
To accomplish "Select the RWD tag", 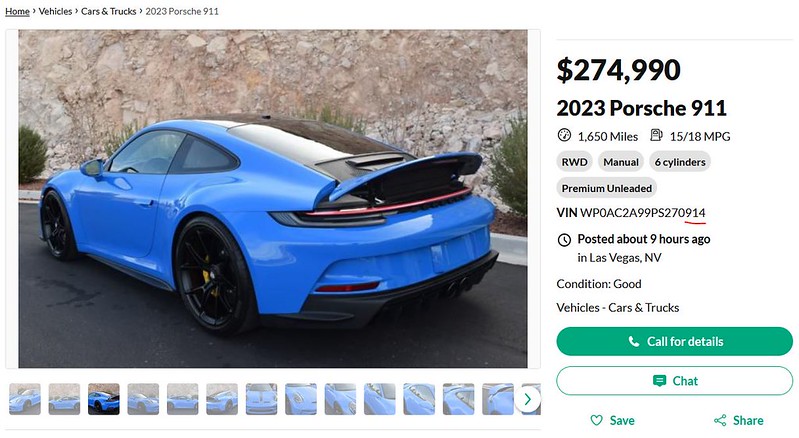I will (x=574, y=162).
